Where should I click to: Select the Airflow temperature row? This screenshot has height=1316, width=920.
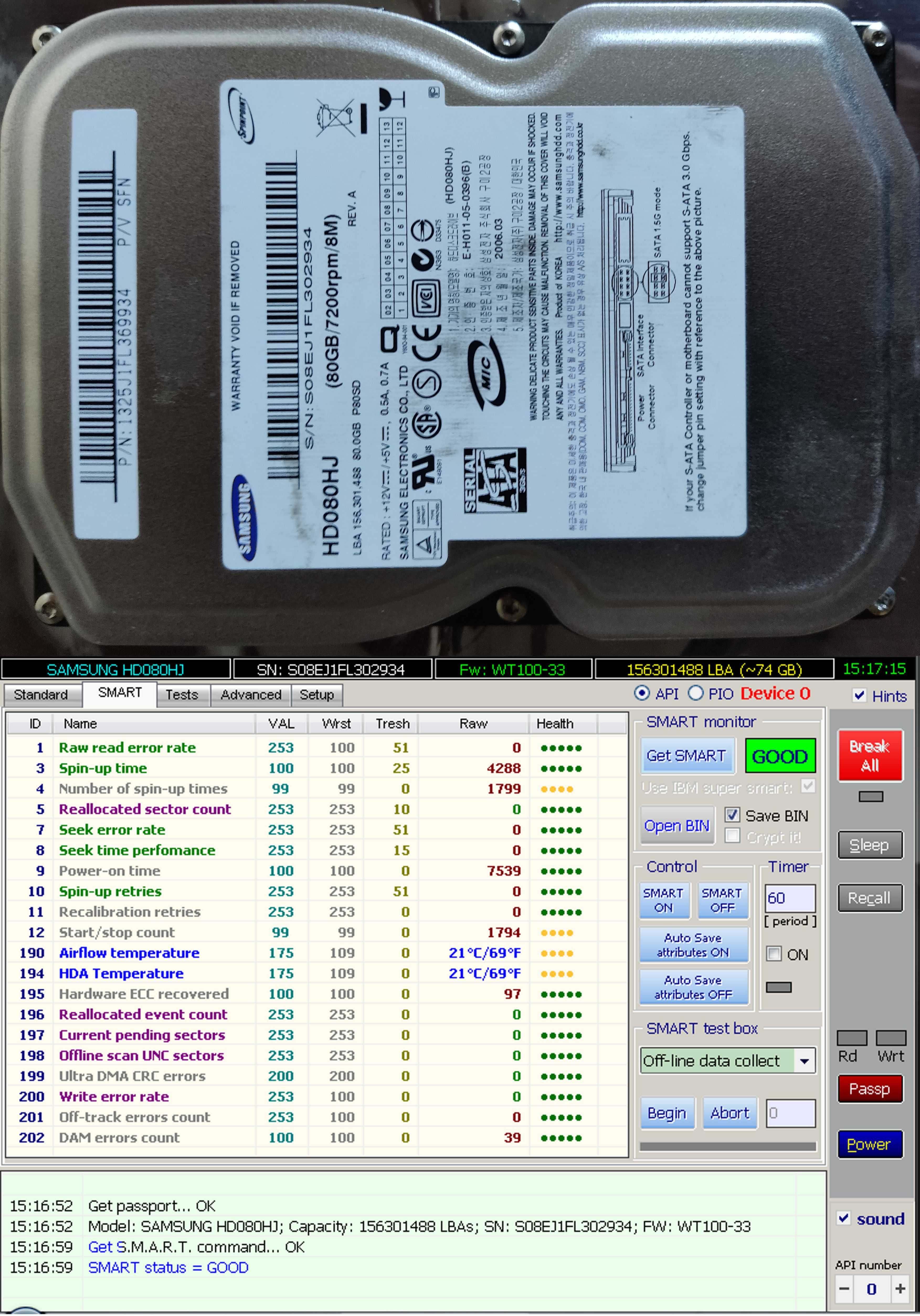click(317, 953)
